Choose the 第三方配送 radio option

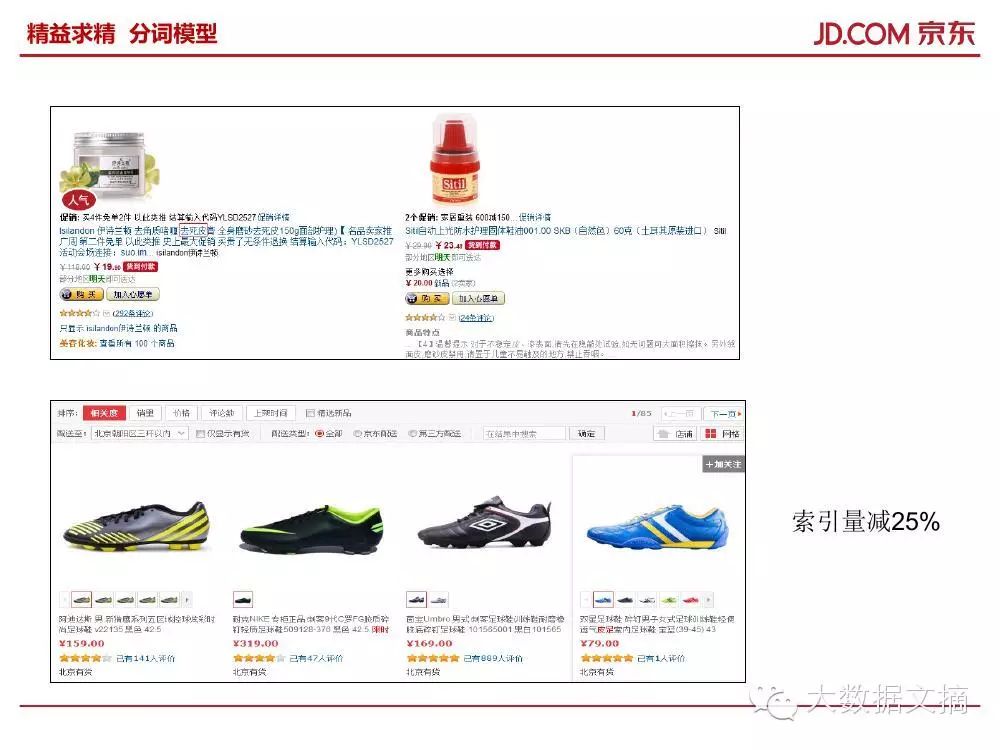413,434
